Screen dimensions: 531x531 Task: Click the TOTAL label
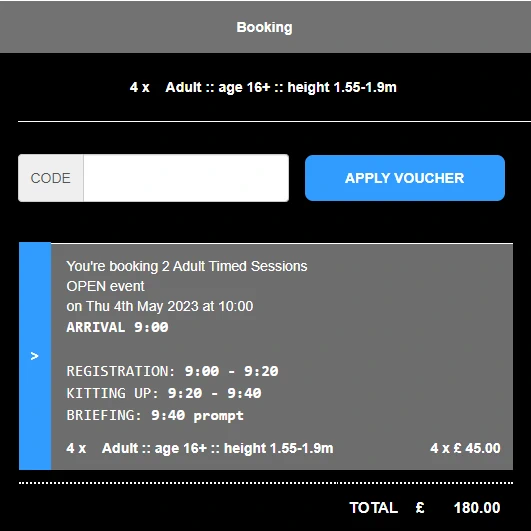(x=374, y=508)
